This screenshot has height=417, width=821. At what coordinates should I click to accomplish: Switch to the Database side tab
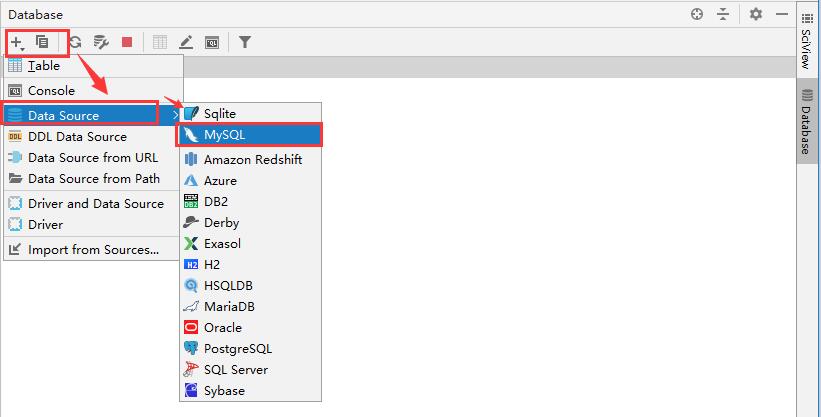click(807, 122)
